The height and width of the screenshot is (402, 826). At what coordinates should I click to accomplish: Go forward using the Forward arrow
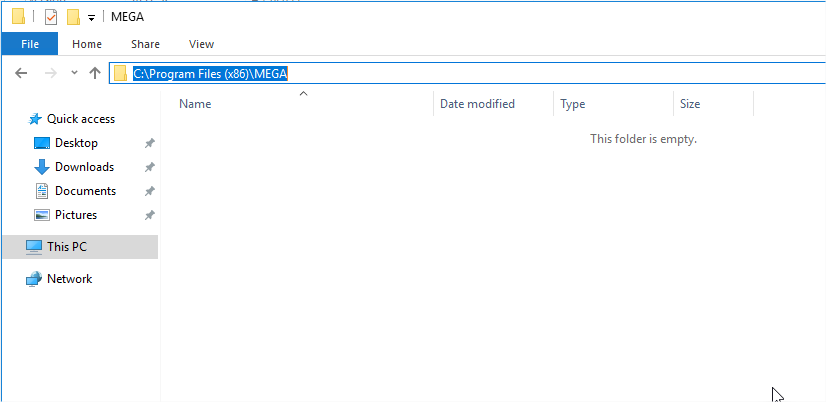coord(49,73)
